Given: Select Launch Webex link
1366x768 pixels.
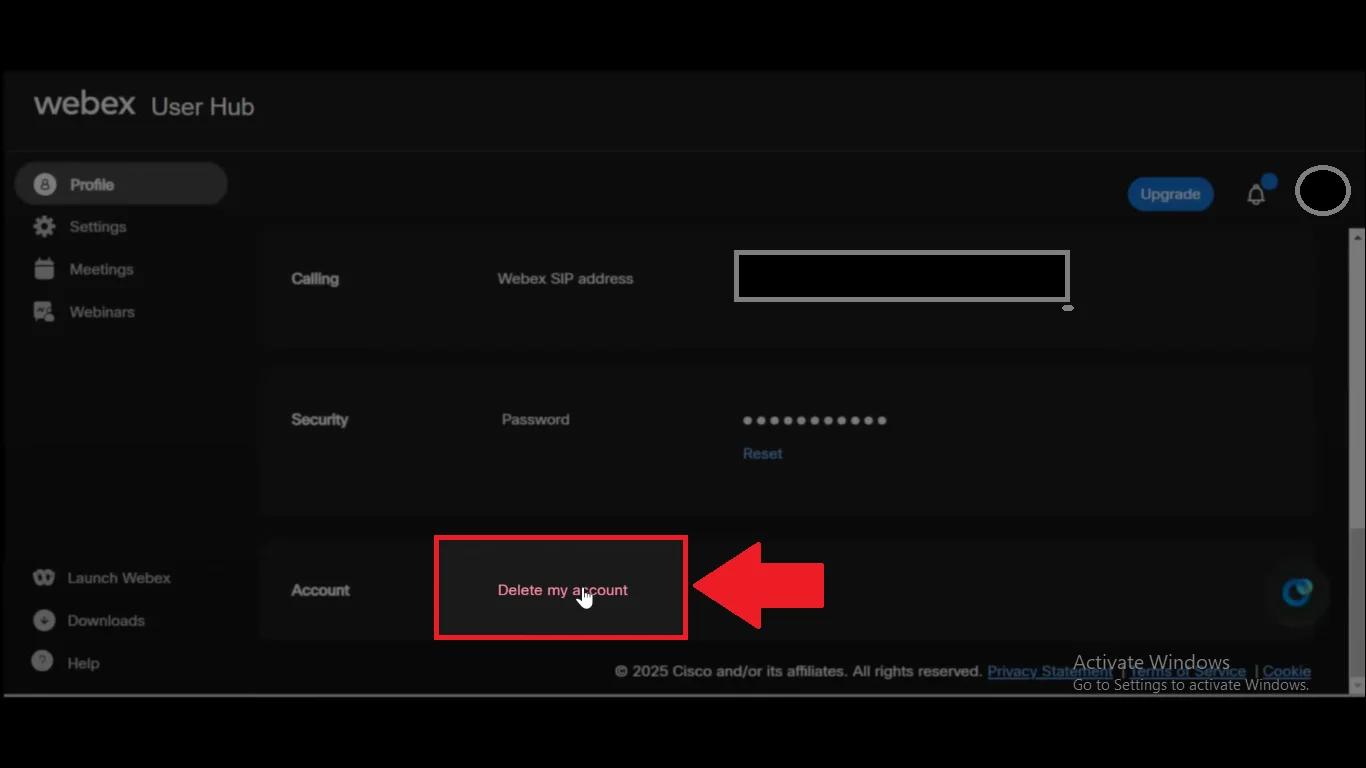Looking at the screenshot, I should point(119,578).
